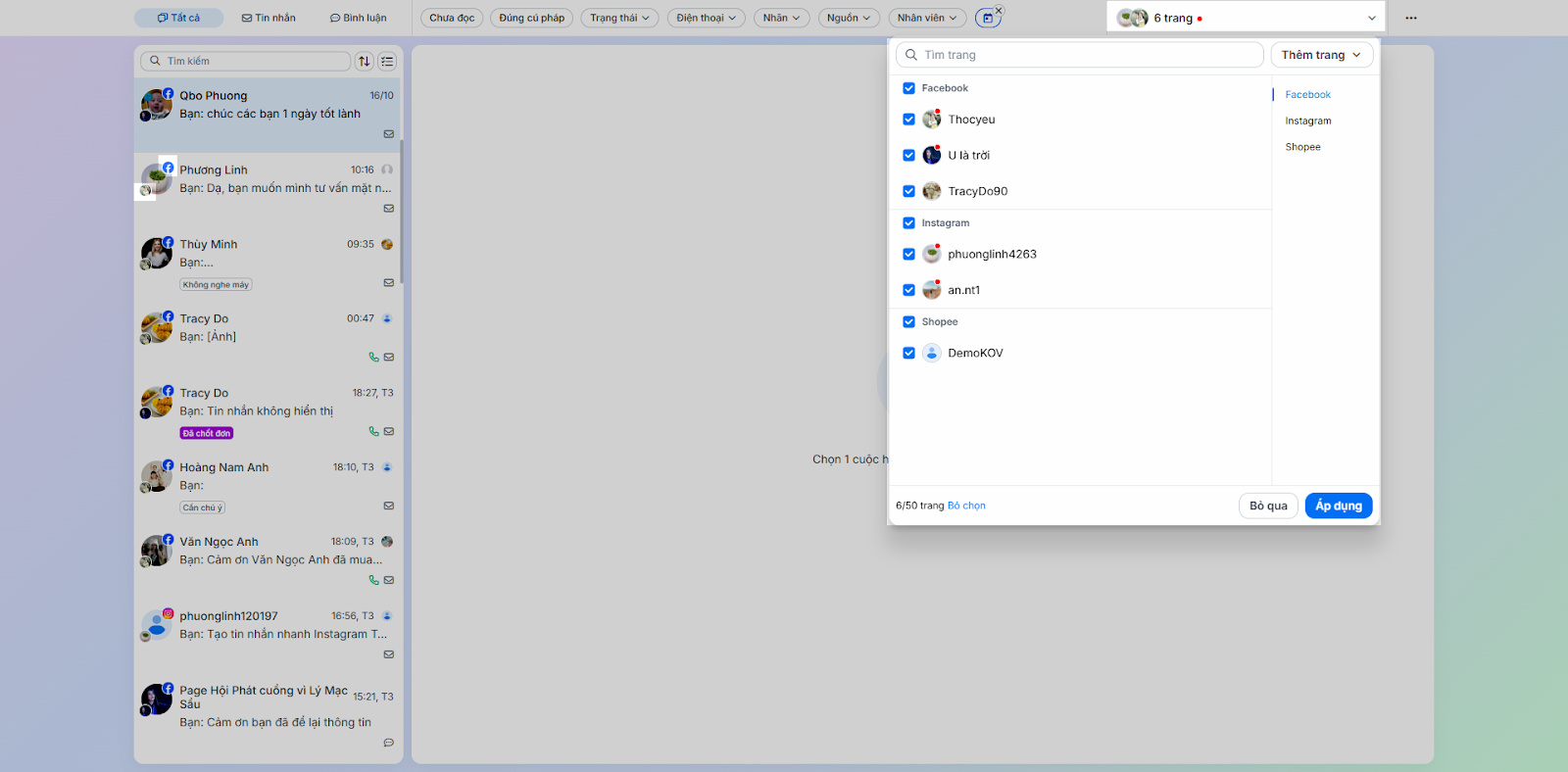
Task: Open the list filter icon beside search
Action: click(x=388, y=61)
